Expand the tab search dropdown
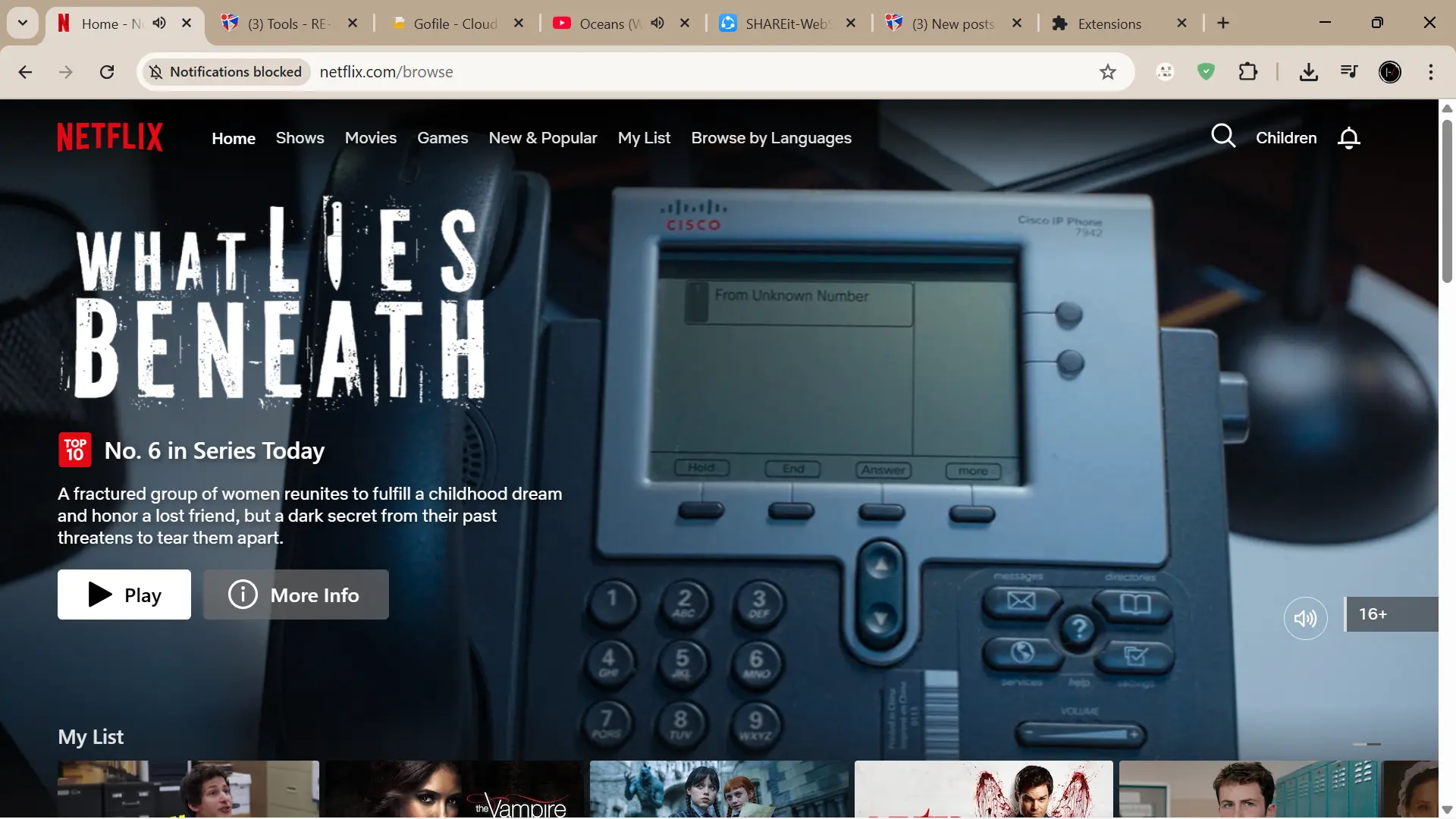The width and height of the screenshot is (1456, 819). click(x=23, y=23)
